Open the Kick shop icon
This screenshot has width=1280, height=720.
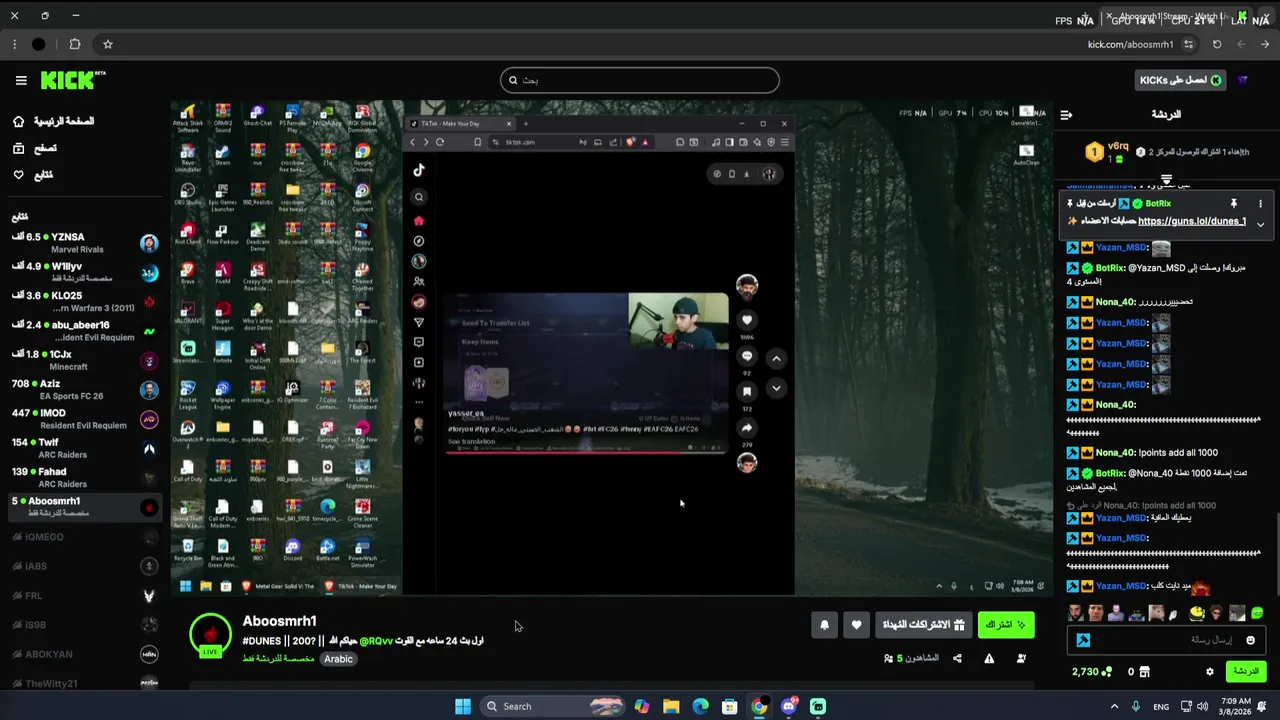coord(1145,672)
